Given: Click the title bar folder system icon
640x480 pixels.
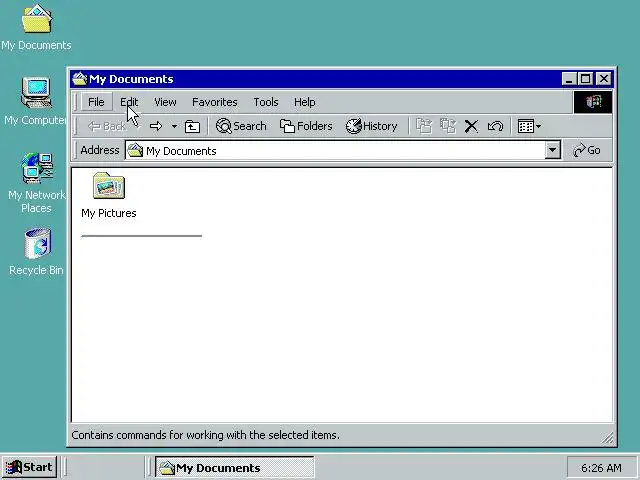Looking at the screenshot, I should point(80,79).
